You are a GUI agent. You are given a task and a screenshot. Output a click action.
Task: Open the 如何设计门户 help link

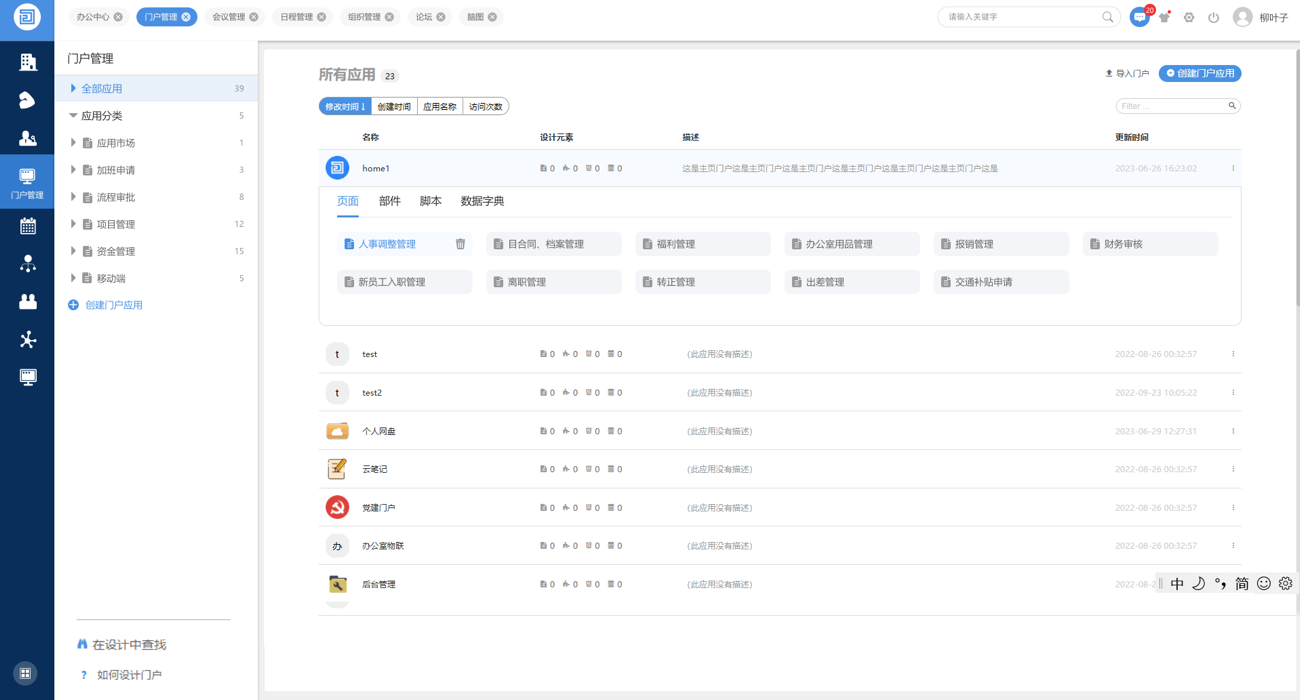coord(129,675)
